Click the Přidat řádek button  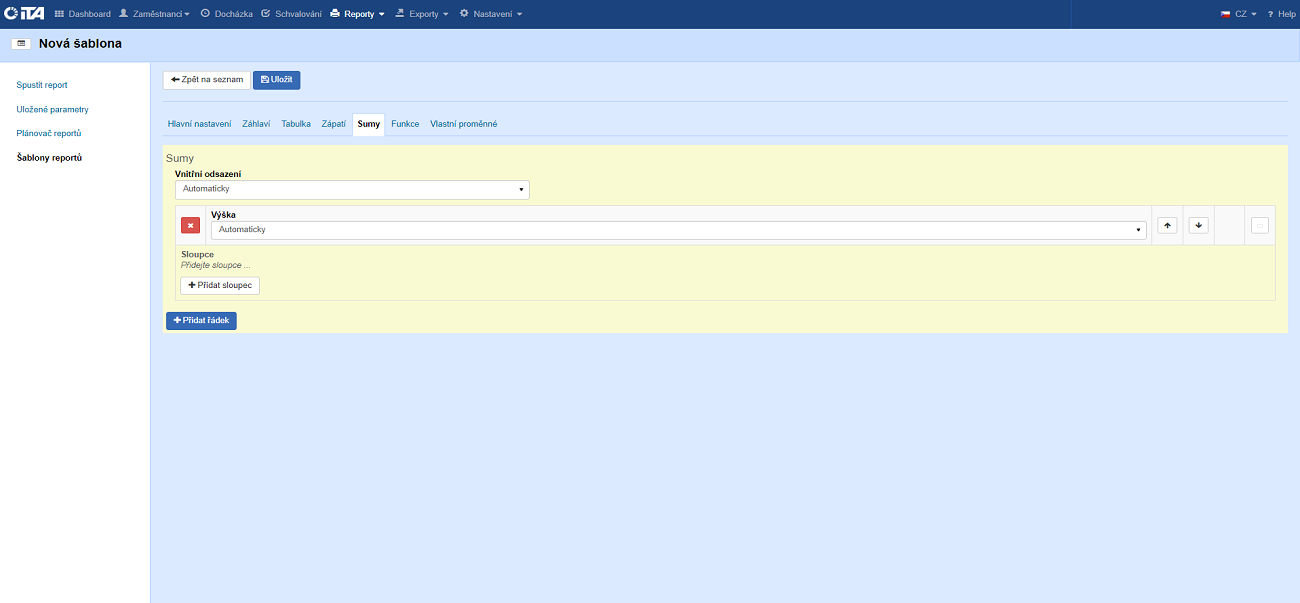pyautogui.click(x=201, y=321)
